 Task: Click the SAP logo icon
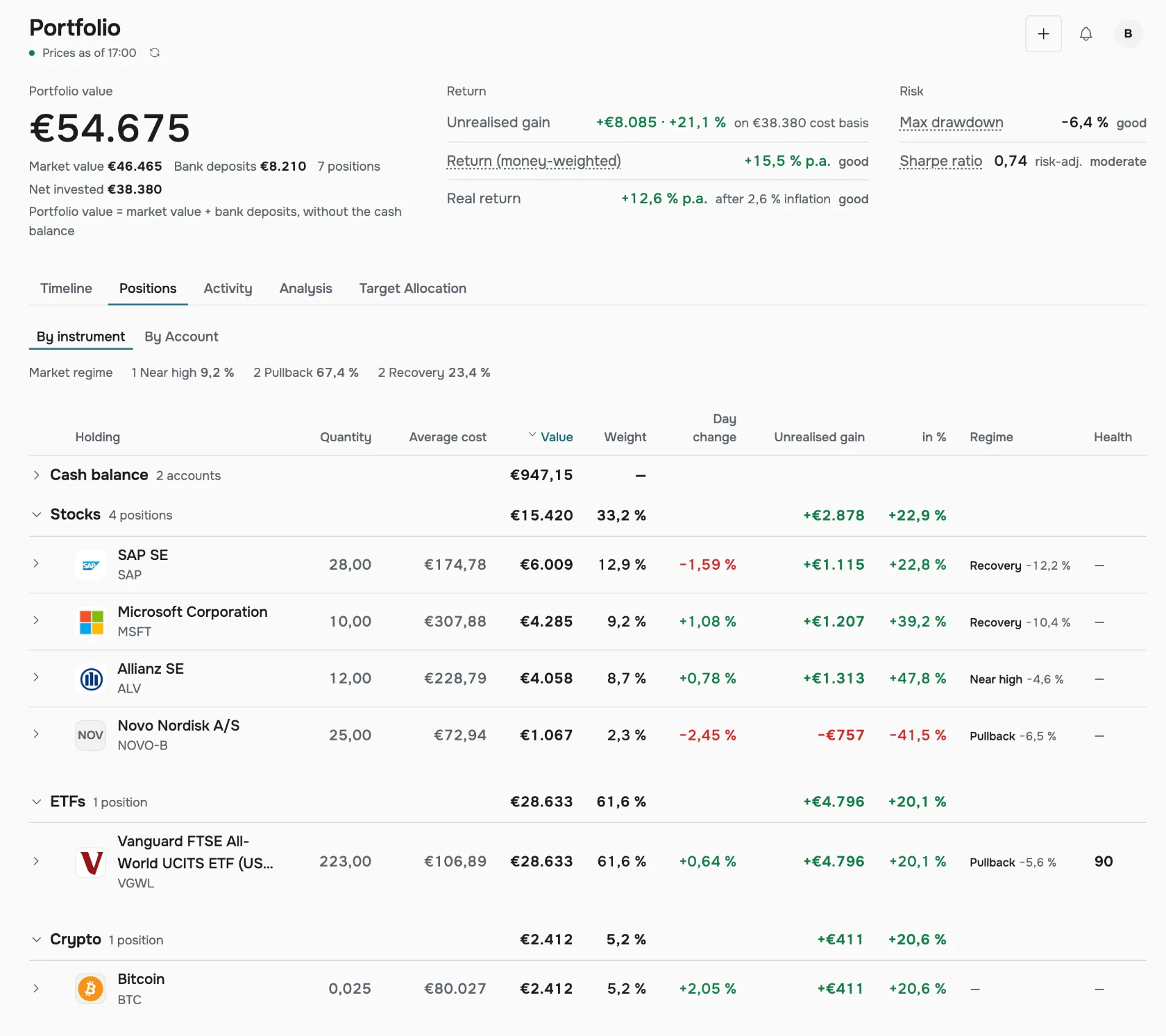pyautogui.click(x=91, y=565)
